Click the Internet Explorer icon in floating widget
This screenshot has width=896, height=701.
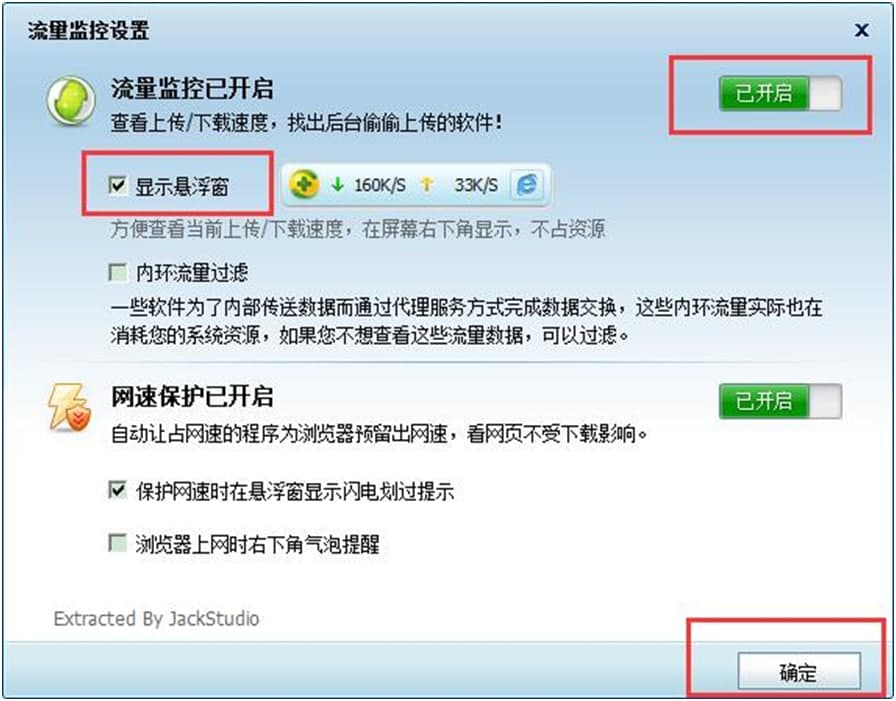pos(527,185)
